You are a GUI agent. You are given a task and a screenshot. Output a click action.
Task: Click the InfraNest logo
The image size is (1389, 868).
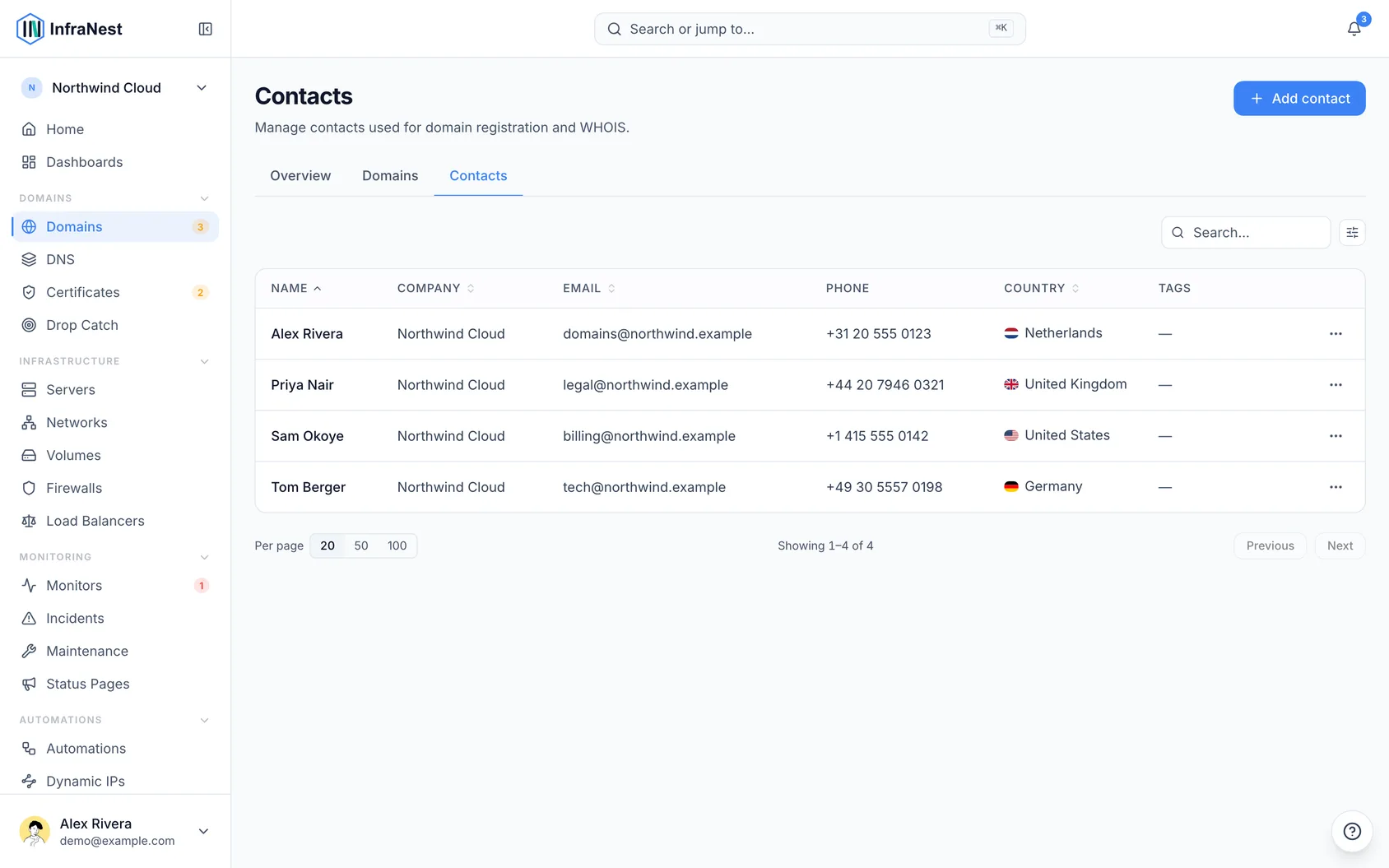69,29
